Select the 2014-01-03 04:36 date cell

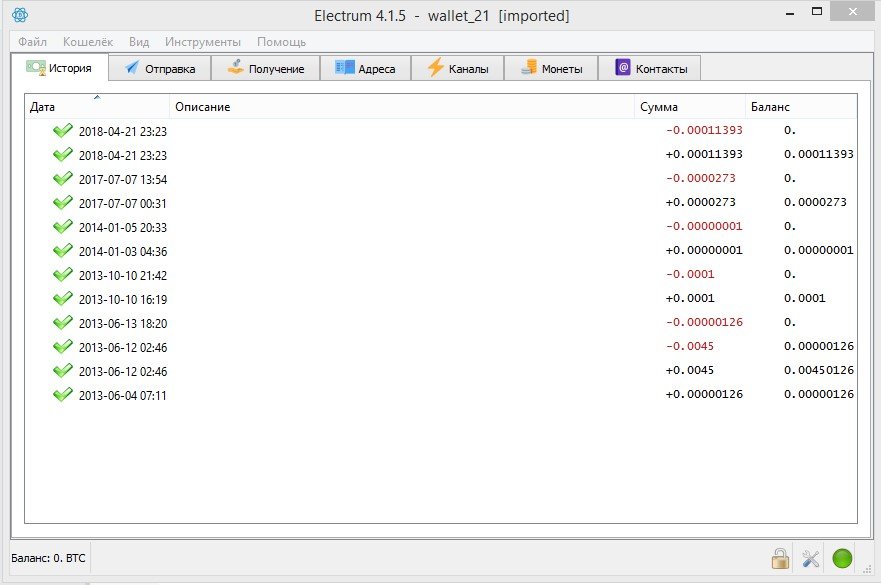pos(123,251)
